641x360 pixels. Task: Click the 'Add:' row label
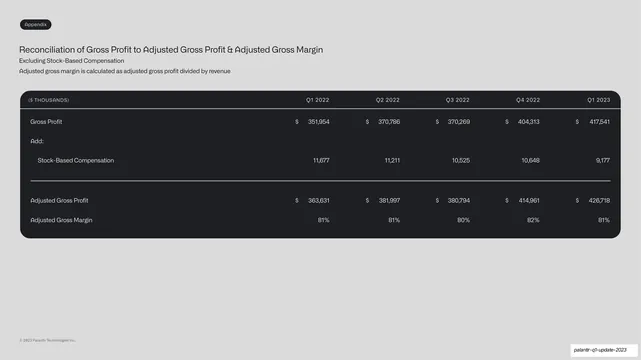[x=37, y=141]
